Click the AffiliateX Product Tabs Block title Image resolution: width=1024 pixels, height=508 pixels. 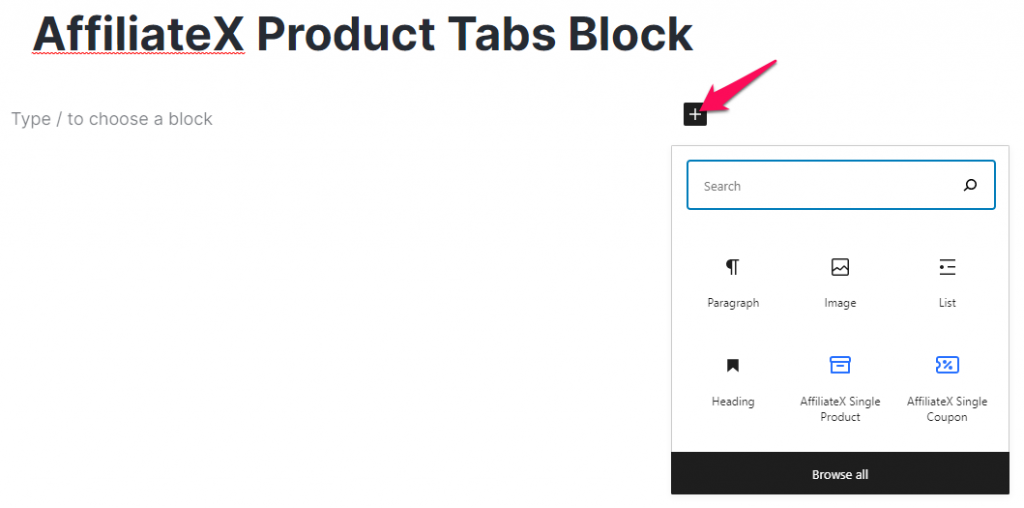(363, 33)
